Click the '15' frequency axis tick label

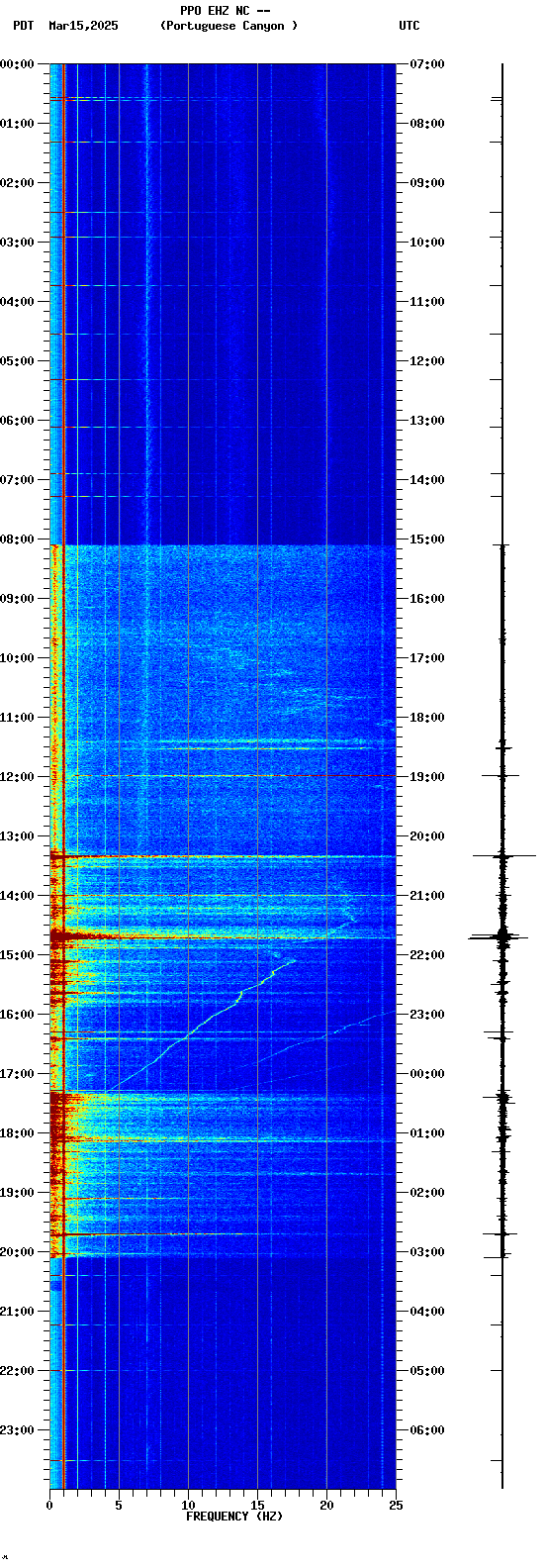tap(257, 1506)
